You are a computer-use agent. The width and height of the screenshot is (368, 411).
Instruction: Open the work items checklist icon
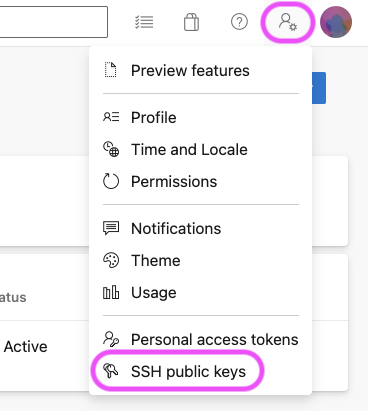coord(144,22)
